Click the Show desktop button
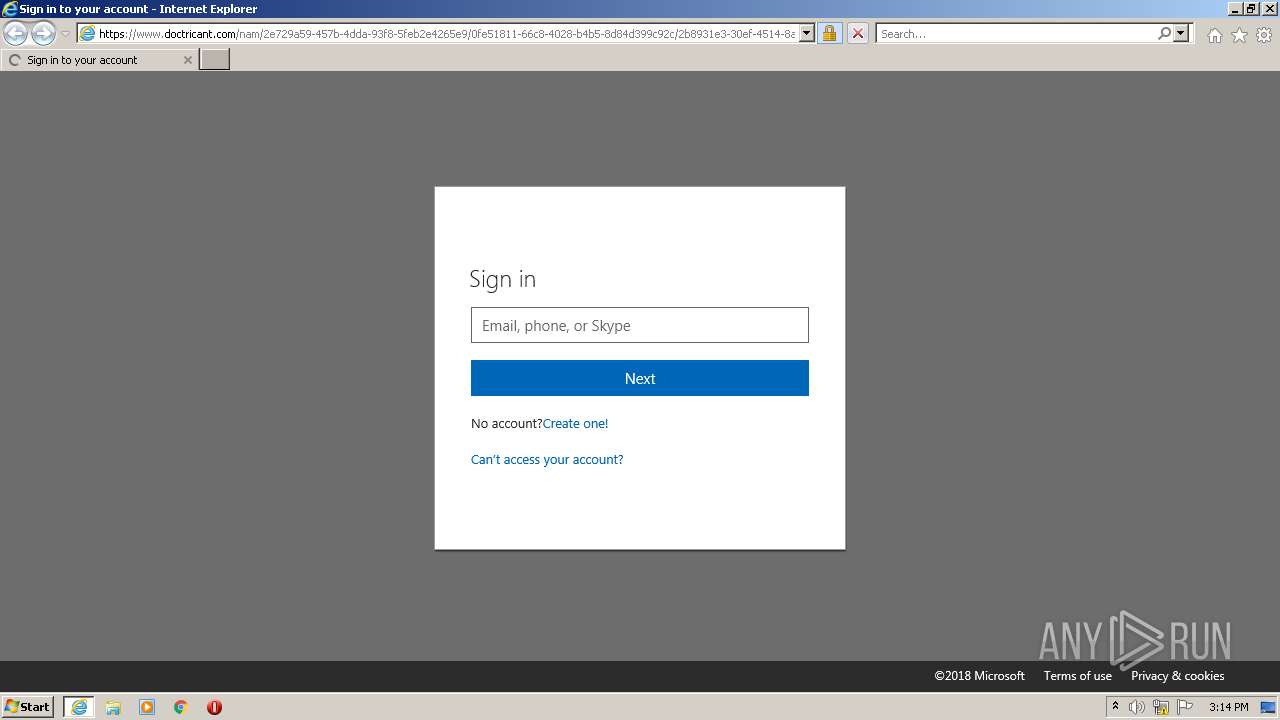Screen dimensions: 1280x720 [1268, 707]
